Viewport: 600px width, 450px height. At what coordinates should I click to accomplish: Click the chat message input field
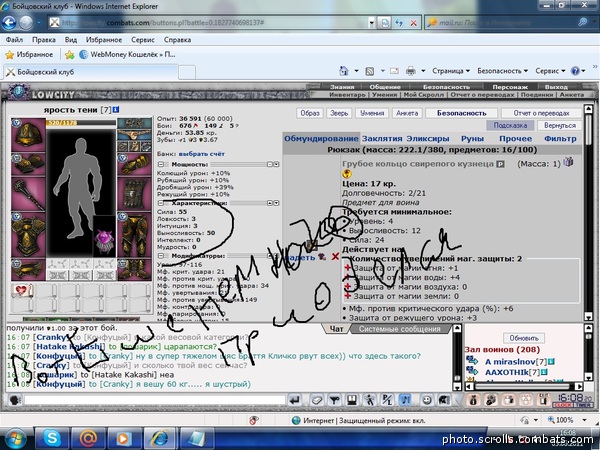pyautogui.click(x=155, y=400)
